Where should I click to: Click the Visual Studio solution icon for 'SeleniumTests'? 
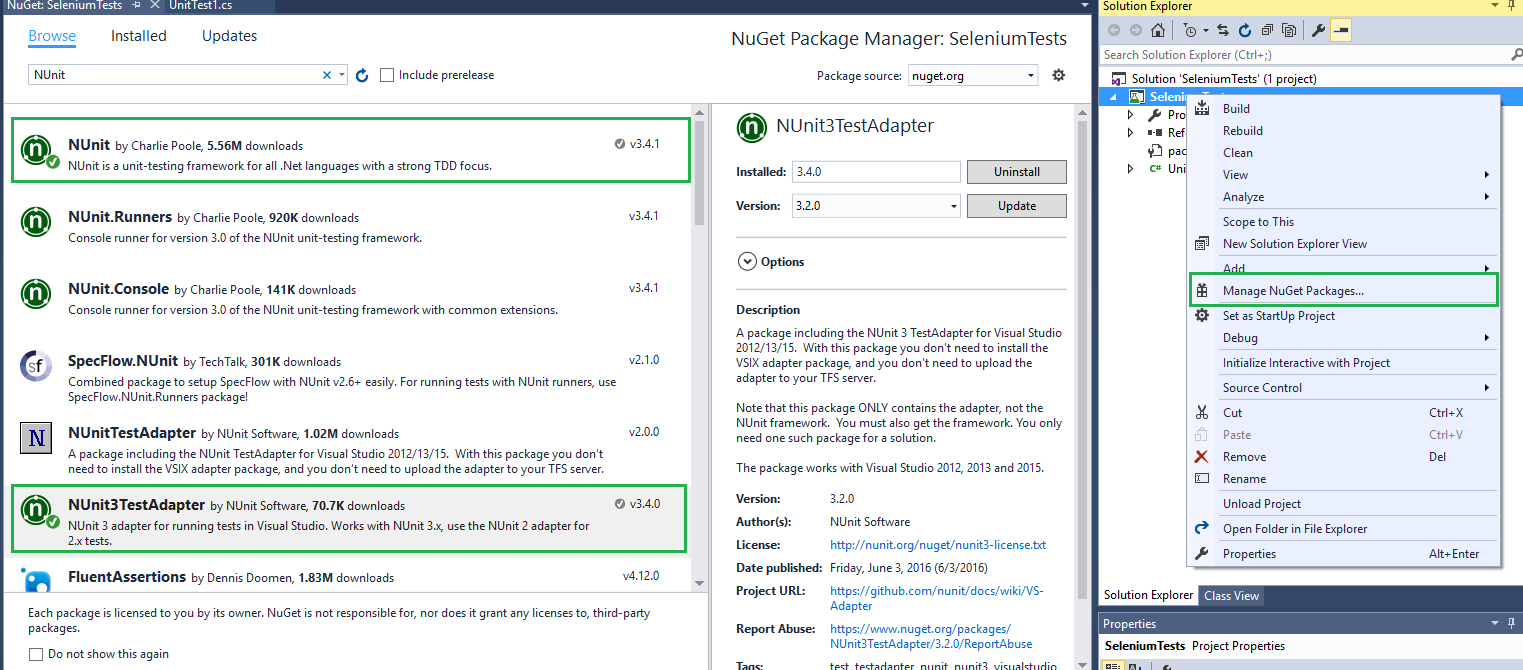pyautogui.click(x=1118, y=78)
